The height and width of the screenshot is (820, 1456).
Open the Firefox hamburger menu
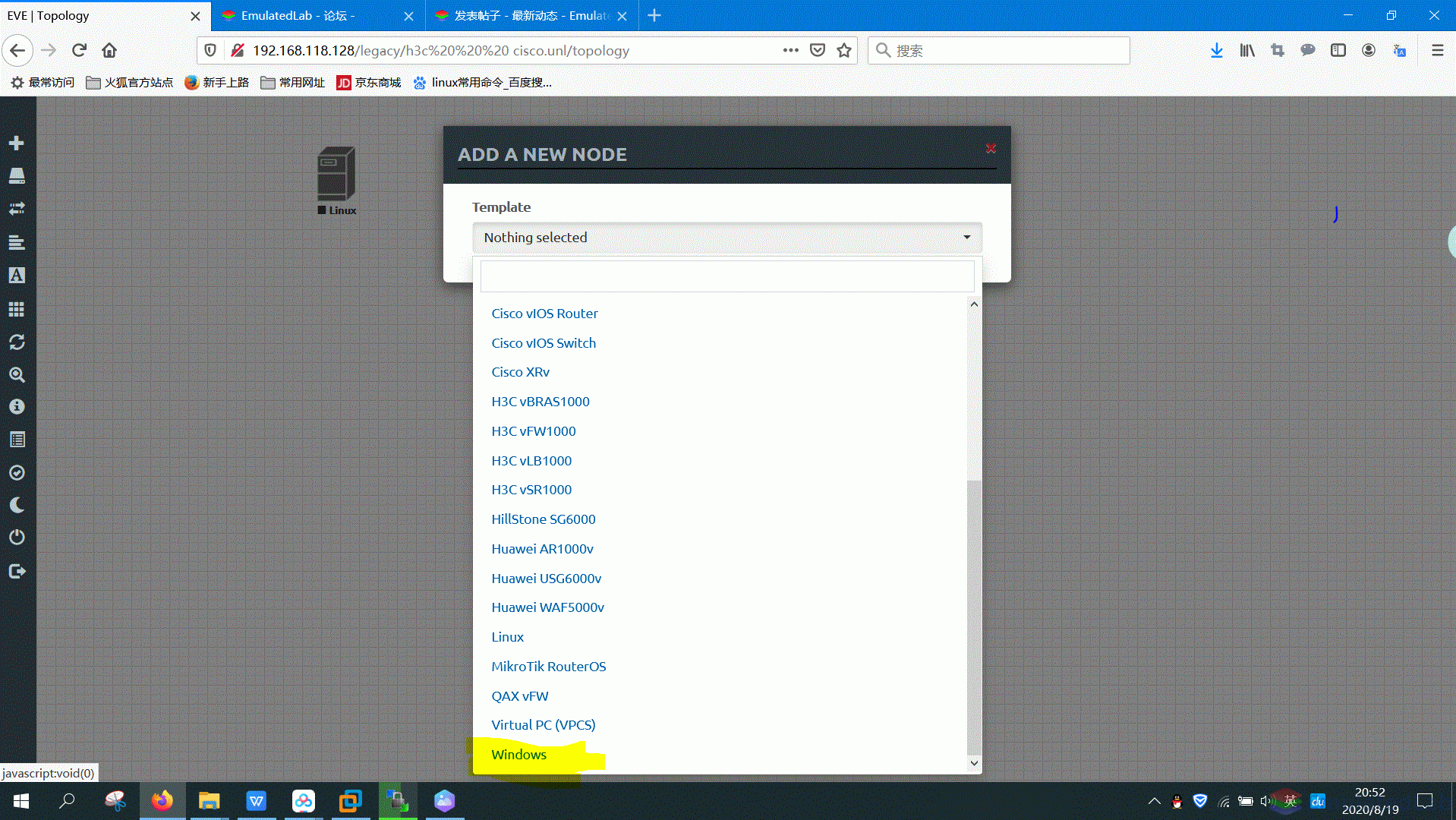pos(1437,50)
